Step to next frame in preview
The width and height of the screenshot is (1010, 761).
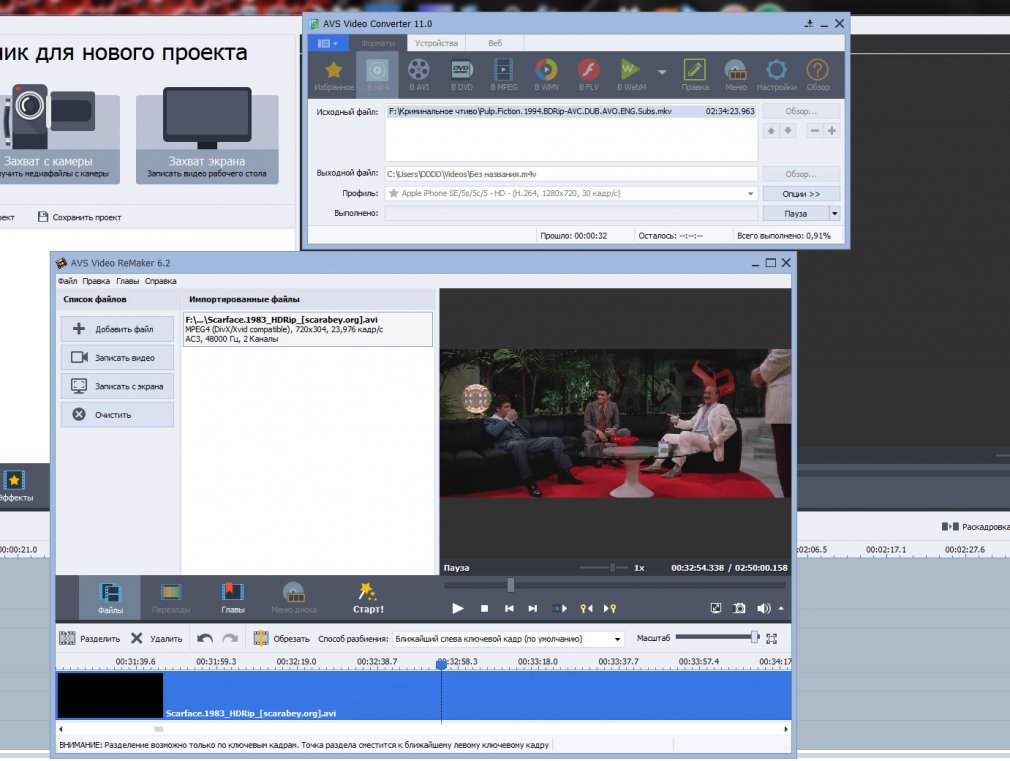533,608
